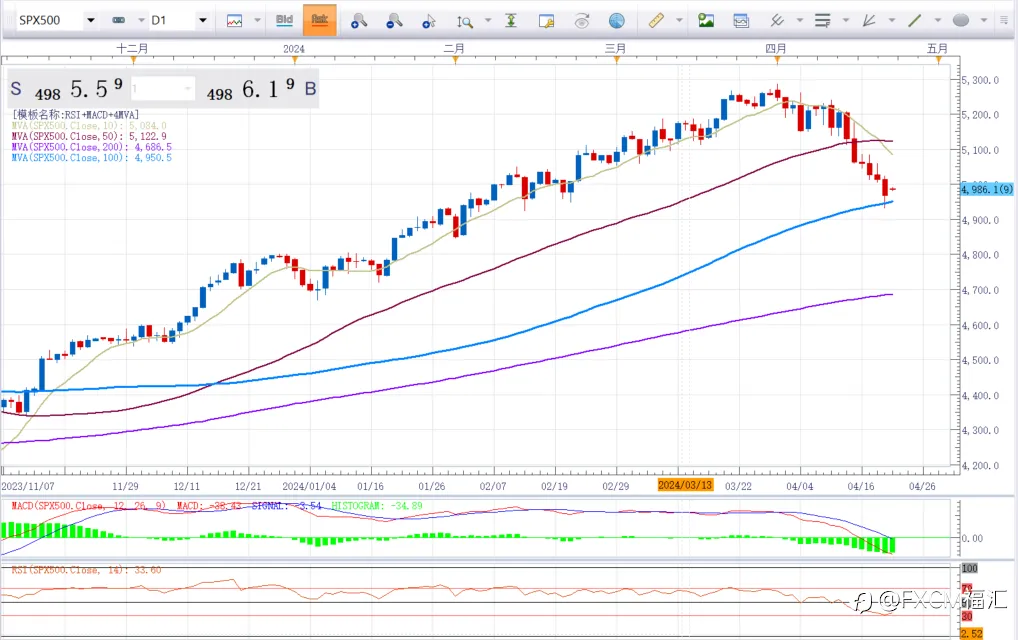Open the Fibonacci tool dropdown arrow
This screenshot has width=1018, height=640.
(x=845, y=20)
